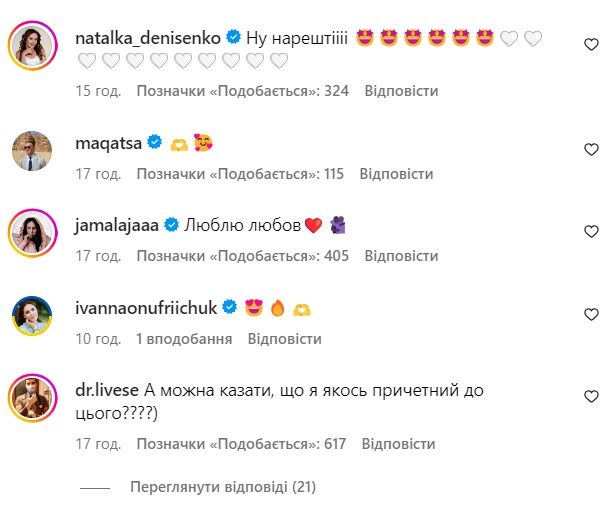
Task: Like maqatsa's comment with heart icon
Action: pos(591,149)
